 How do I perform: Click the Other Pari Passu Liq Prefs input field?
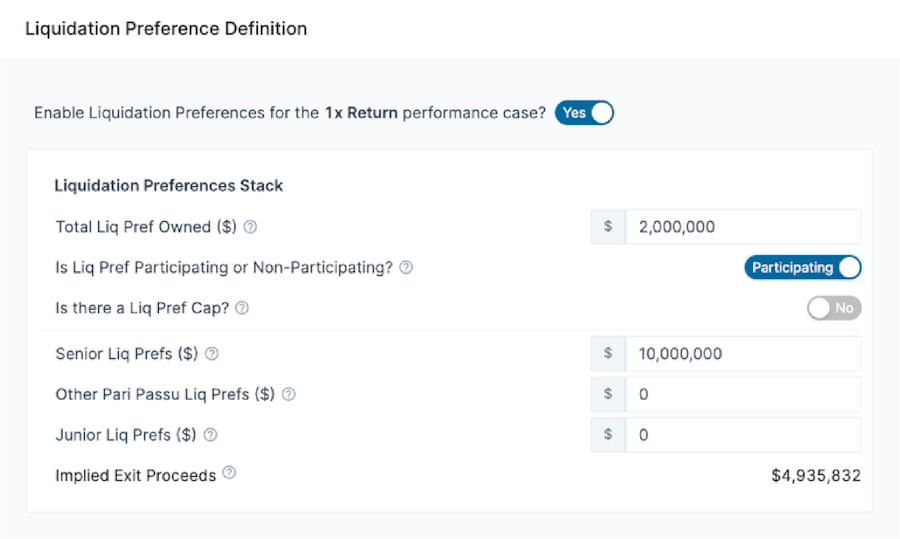[743, 394]
